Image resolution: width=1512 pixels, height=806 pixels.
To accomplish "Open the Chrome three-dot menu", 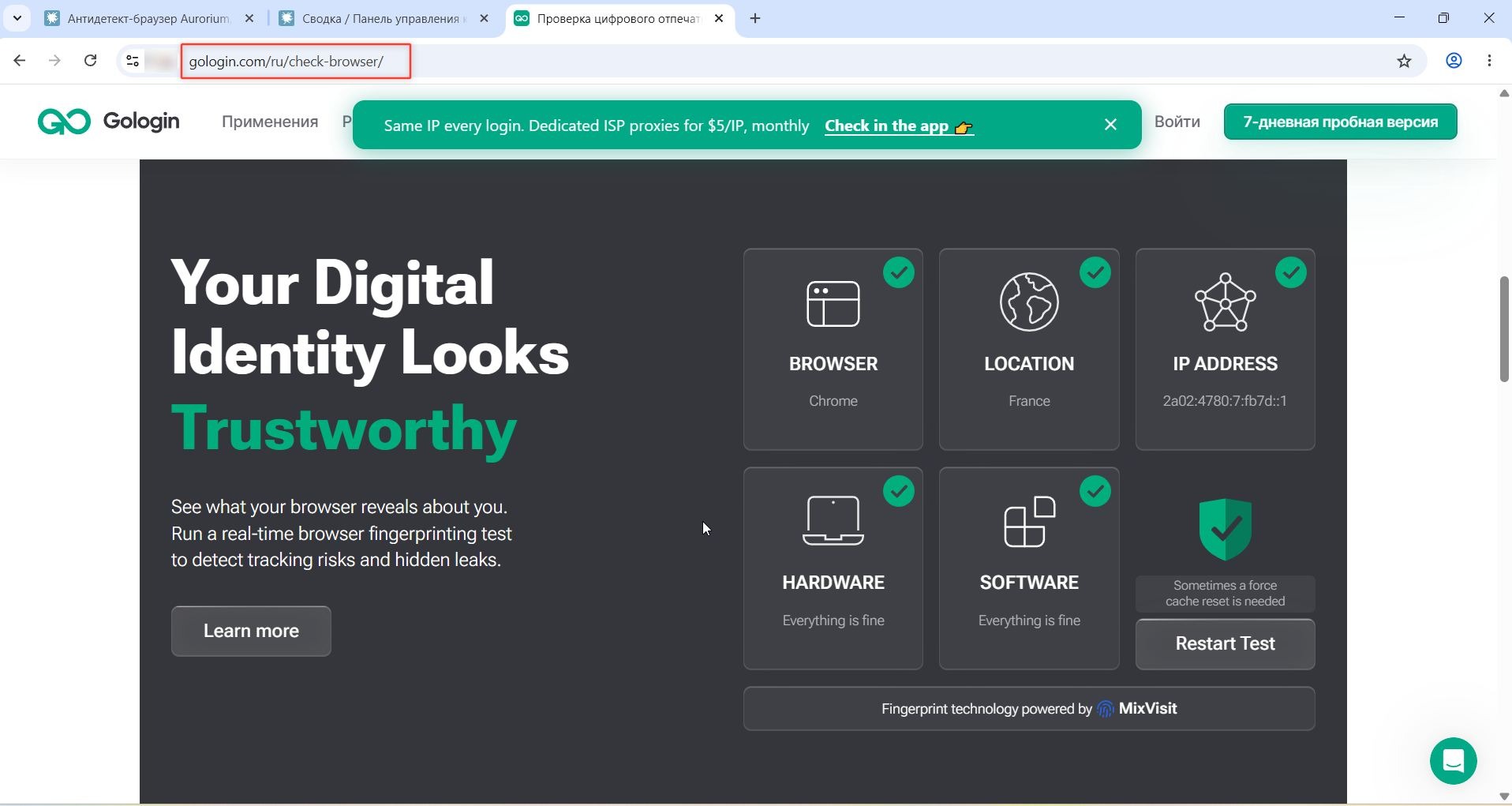I will pos(1489,61).
